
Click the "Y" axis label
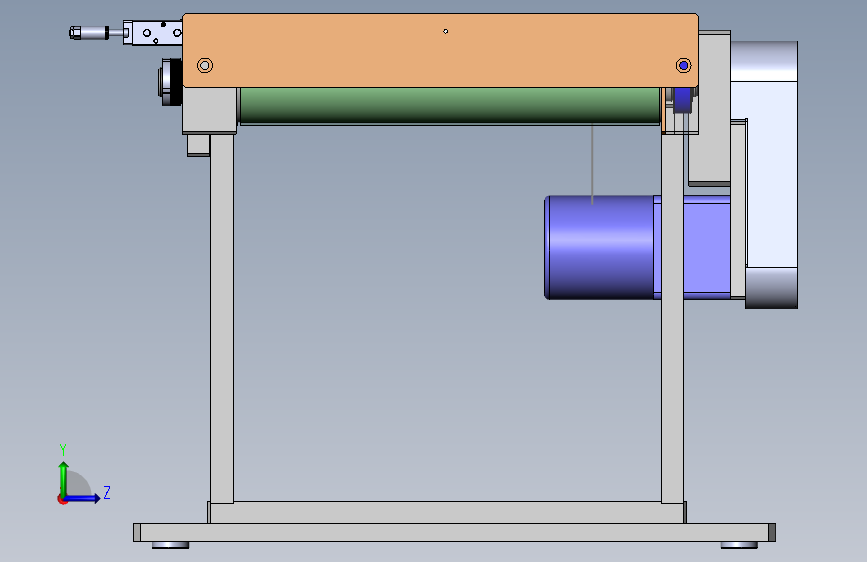pyautogui.click(x=63, y=449)
